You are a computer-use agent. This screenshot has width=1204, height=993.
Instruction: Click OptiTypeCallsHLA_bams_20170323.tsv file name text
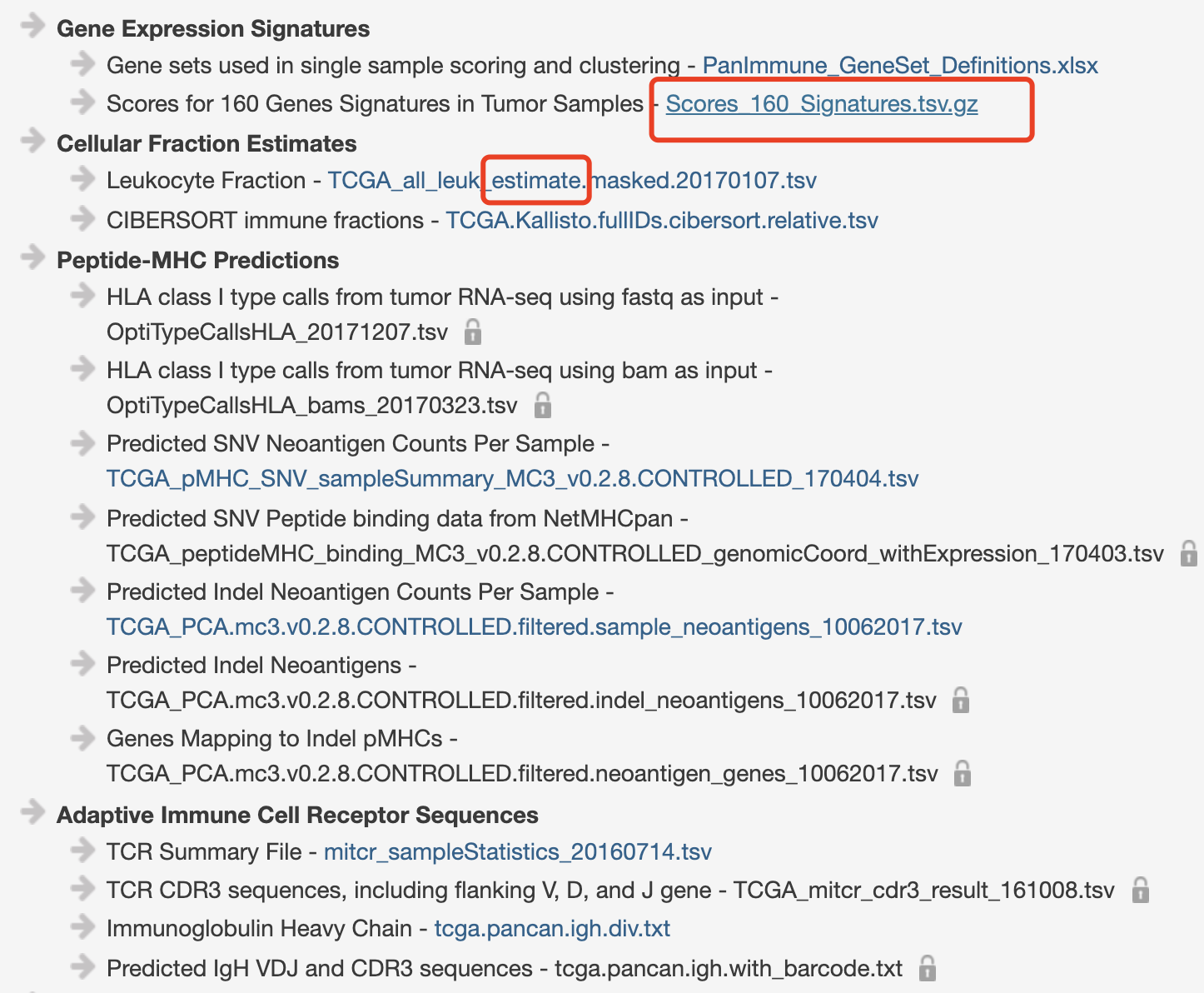(x=312, y=406)
